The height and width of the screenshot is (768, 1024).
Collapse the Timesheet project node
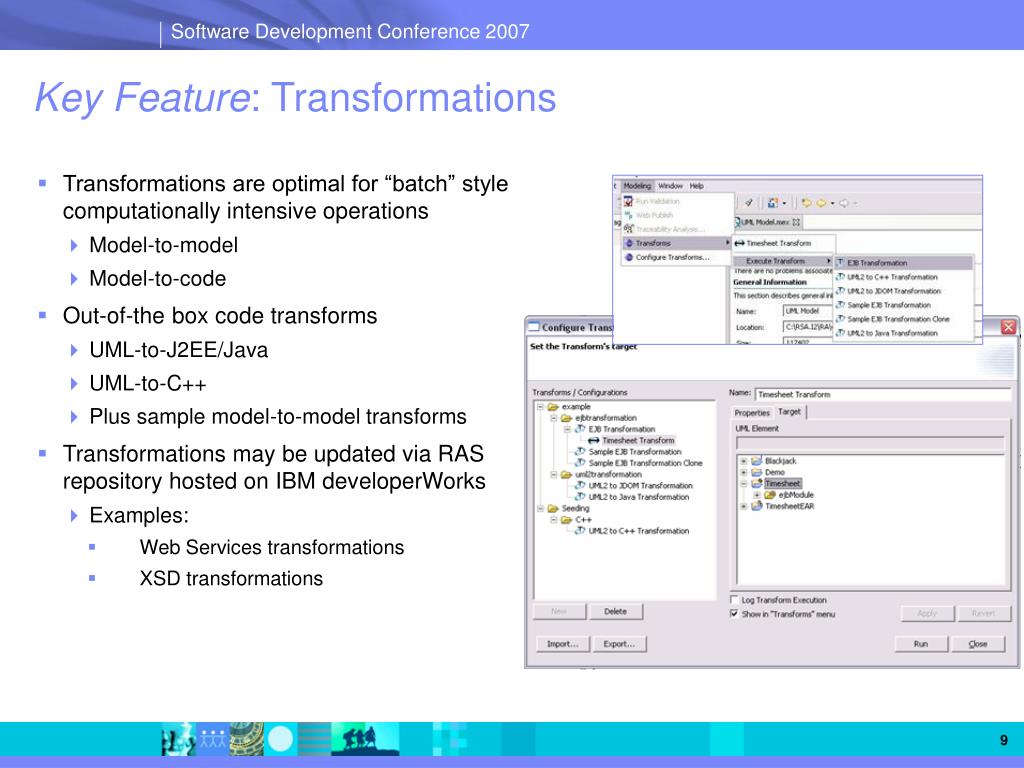pyautogui.click(x=744, y=483)
